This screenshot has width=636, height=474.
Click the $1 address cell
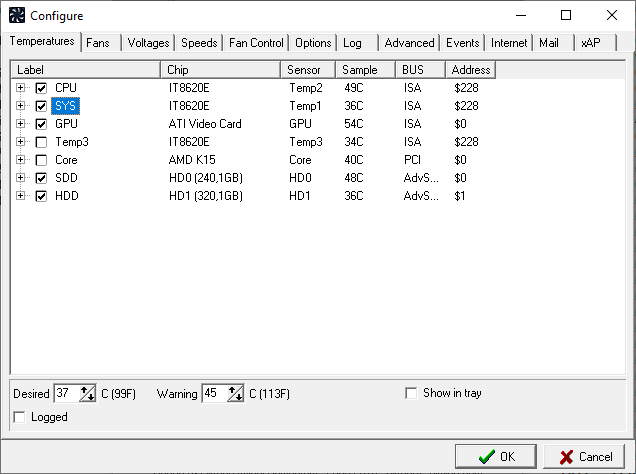(x=460, y=196)
